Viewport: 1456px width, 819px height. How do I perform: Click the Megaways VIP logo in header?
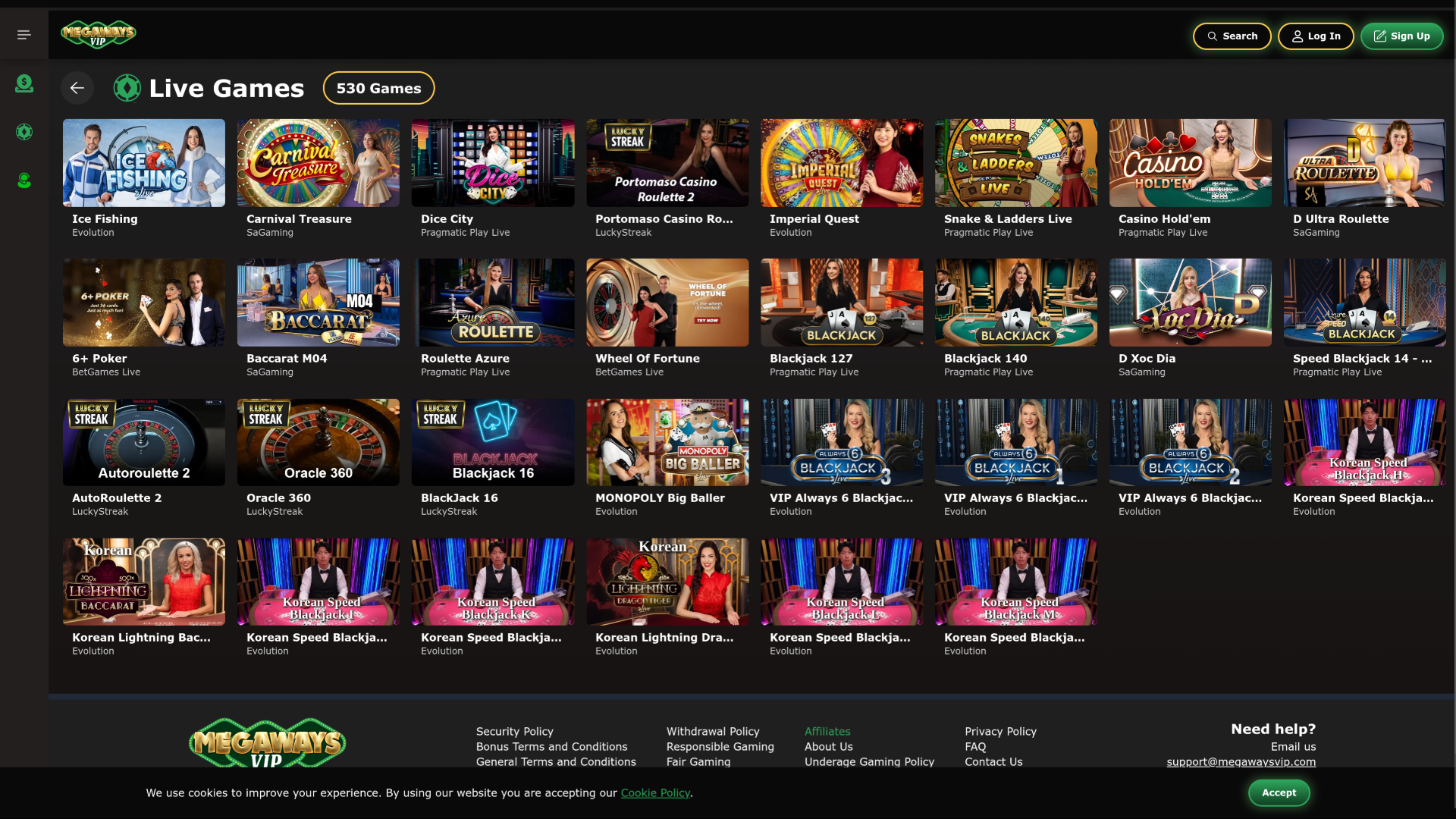[x=97, y=34]
